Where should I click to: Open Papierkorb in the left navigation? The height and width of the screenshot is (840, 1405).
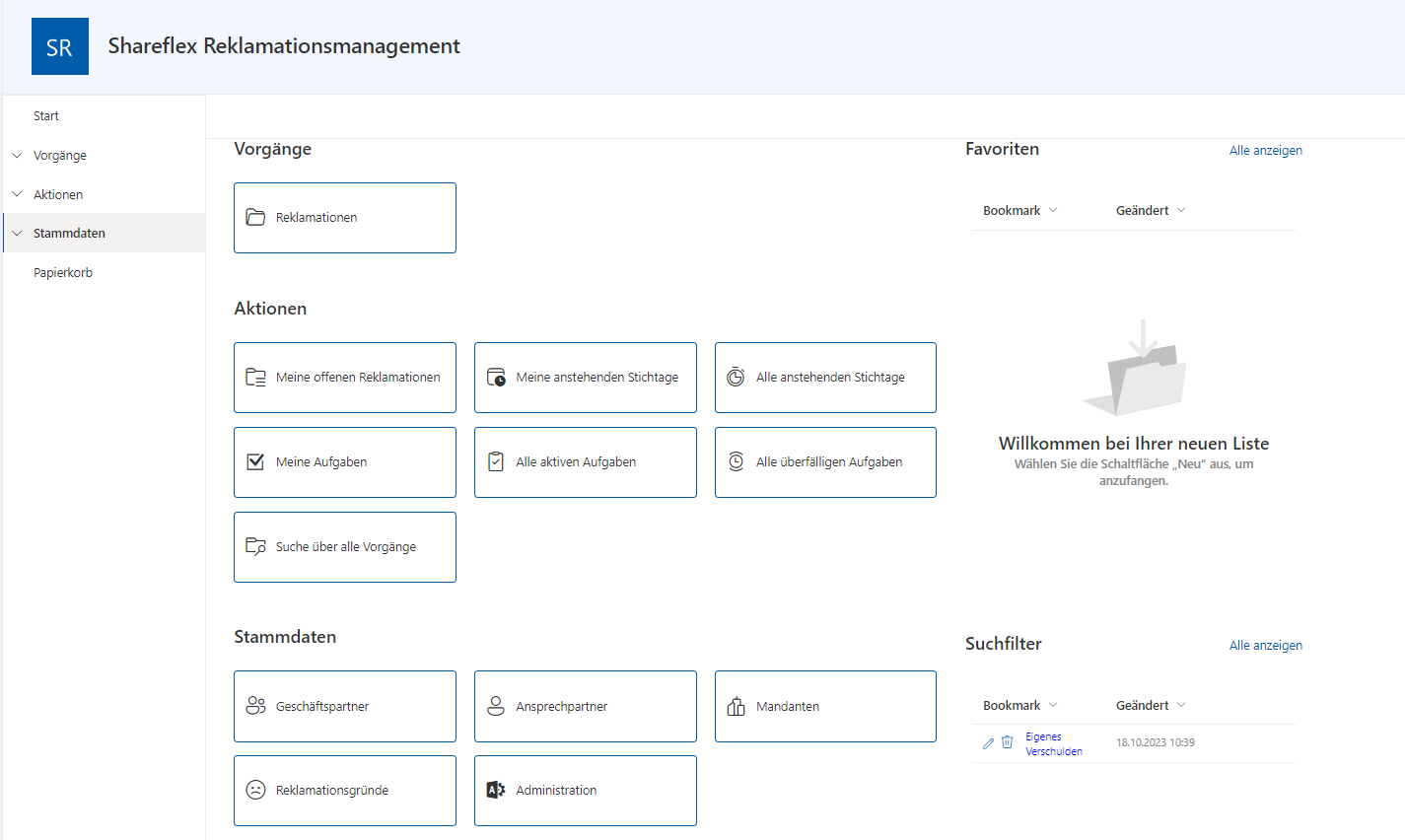[63, 273]
